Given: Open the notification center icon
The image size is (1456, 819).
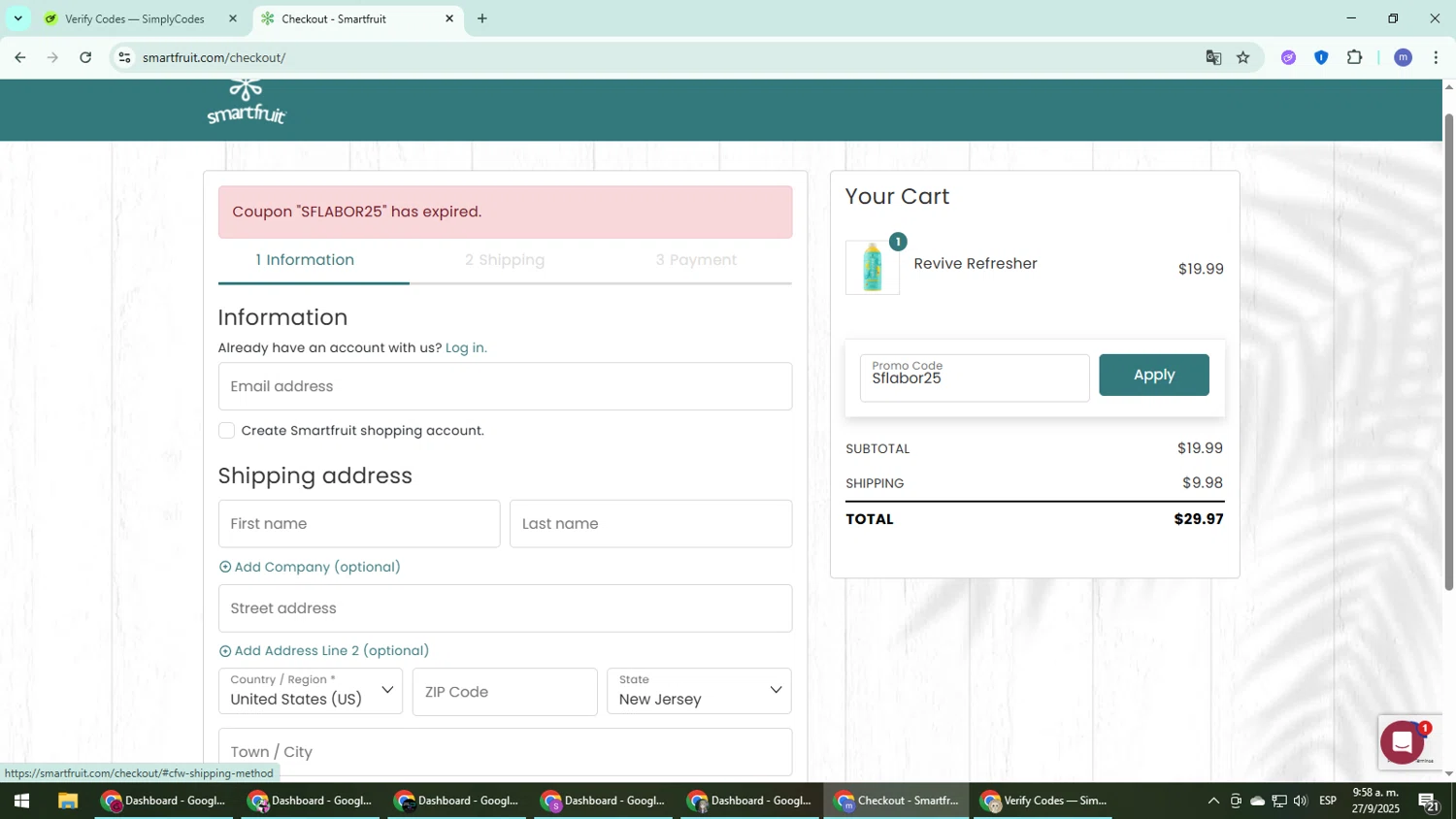Looking at the screenshot, I should click(x=1428, y=802).
